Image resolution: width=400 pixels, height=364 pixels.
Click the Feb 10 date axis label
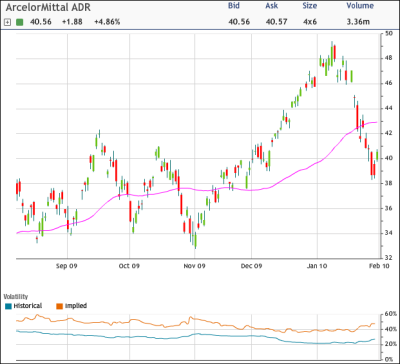[x=379, y=266]
